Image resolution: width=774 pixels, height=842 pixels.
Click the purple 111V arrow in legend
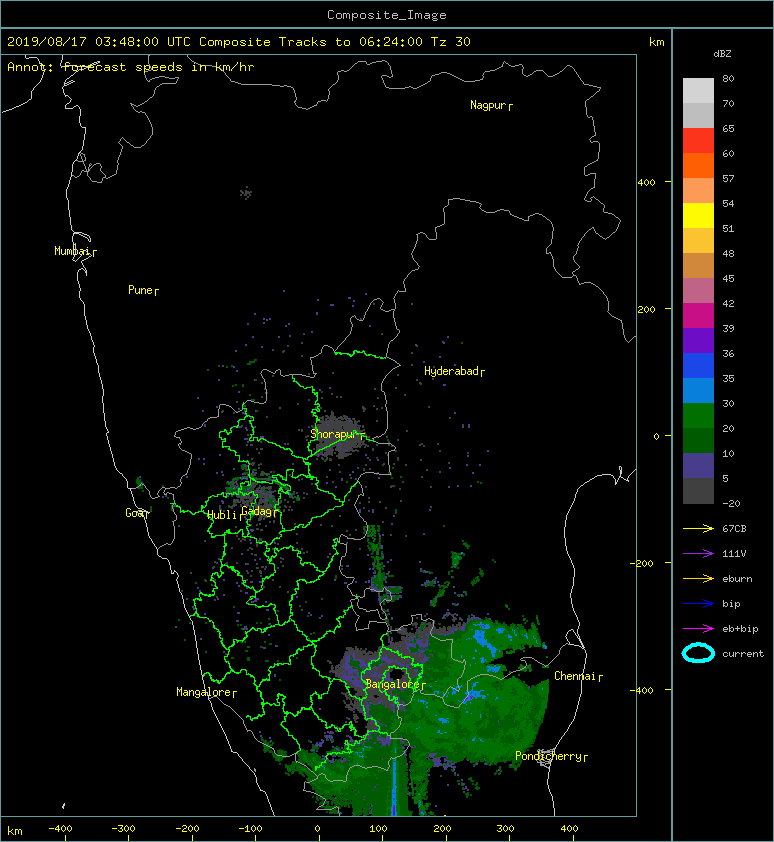click(698, 554)
